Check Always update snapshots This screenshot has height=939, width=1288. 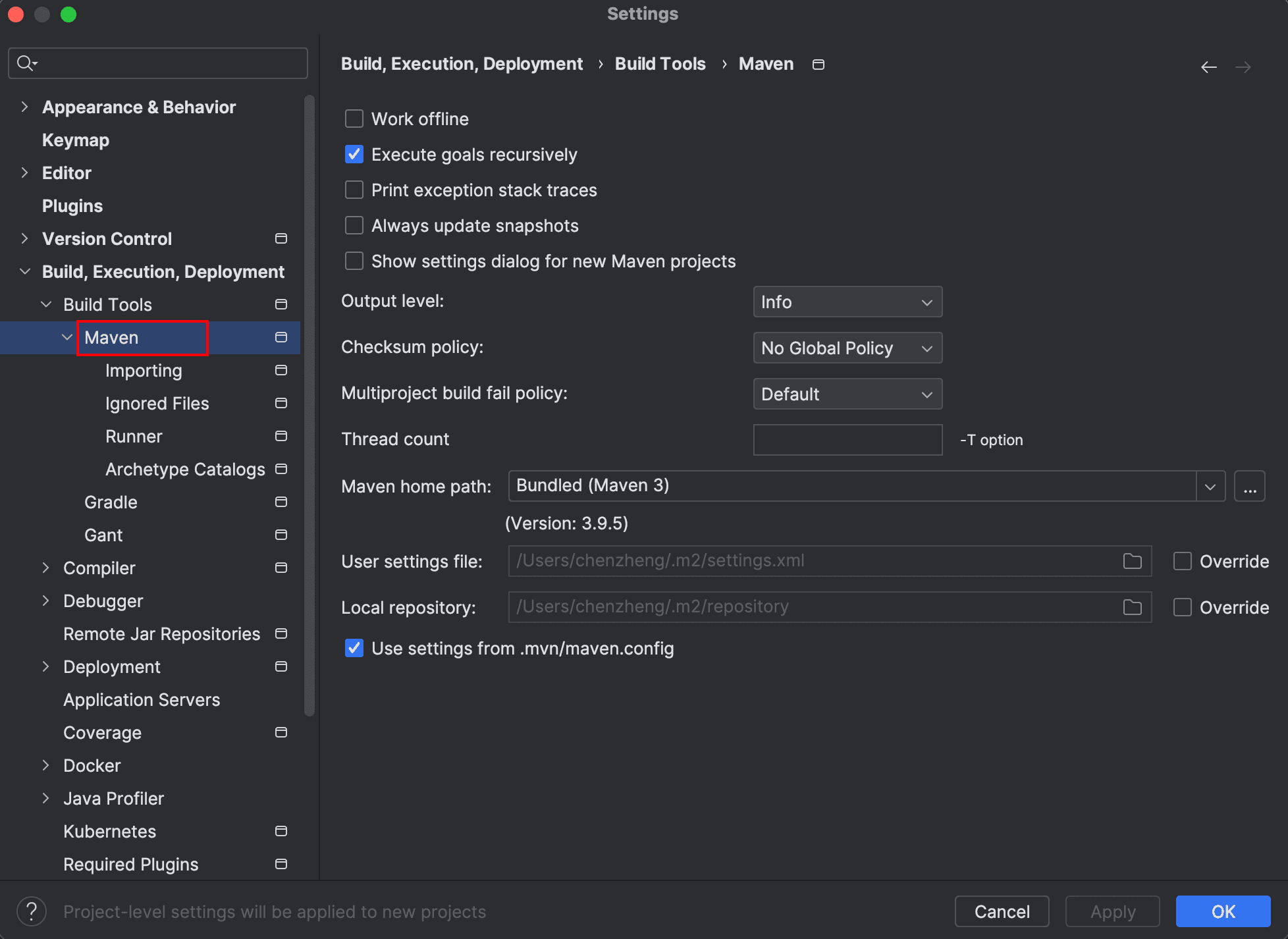(354, 225)
